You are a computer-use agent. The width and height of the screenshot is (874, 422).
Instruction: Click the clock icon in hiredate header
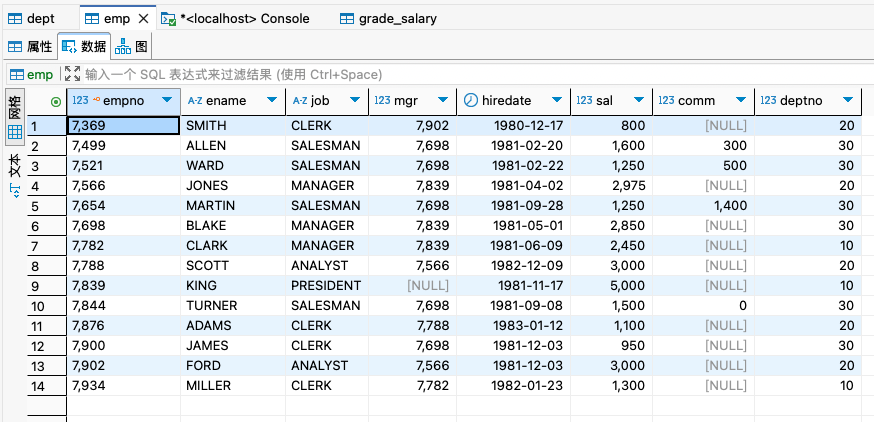(x=471, y=100)
